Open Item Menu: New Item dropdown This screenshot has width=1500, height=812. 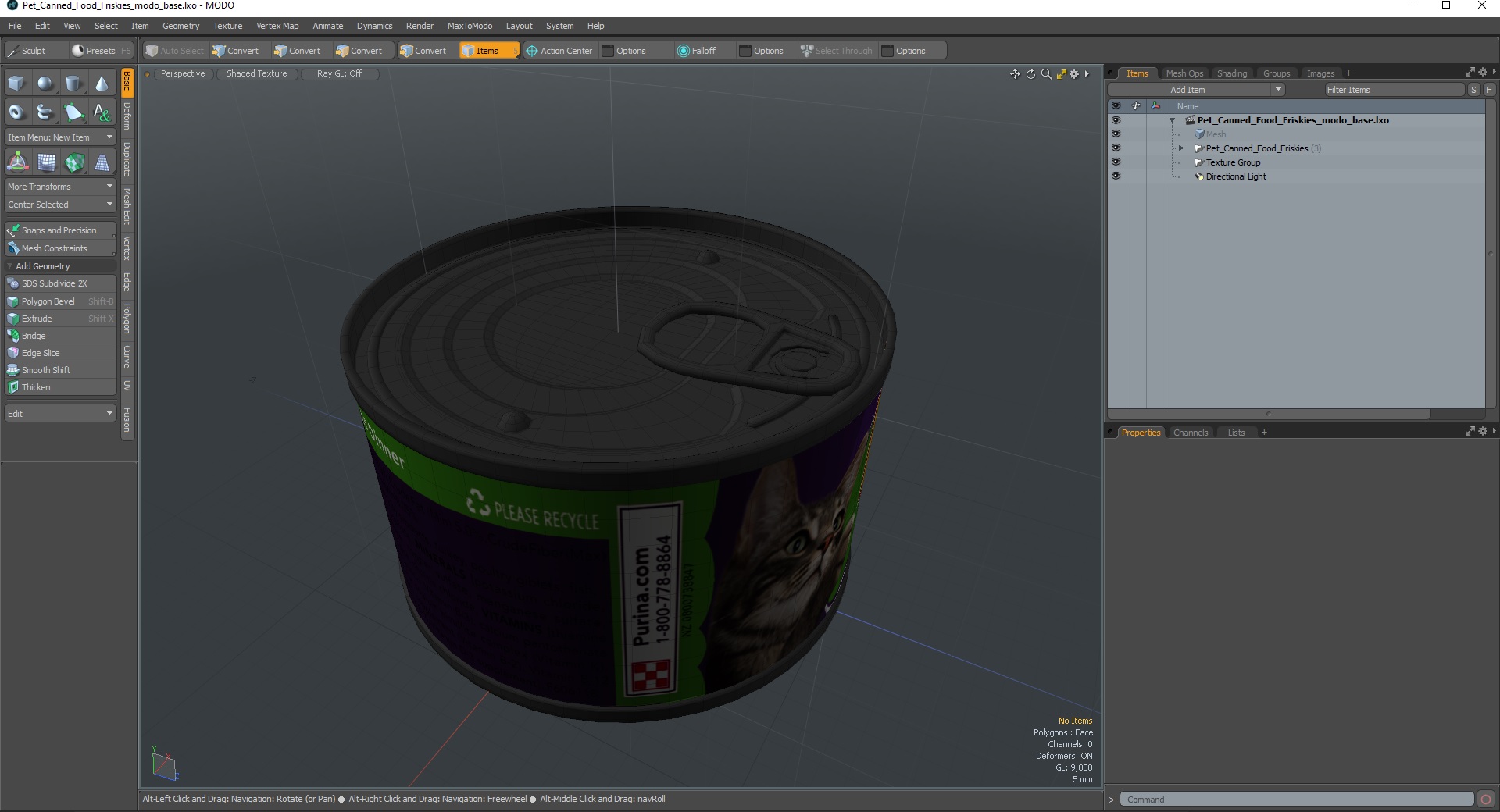pos(60,137)
